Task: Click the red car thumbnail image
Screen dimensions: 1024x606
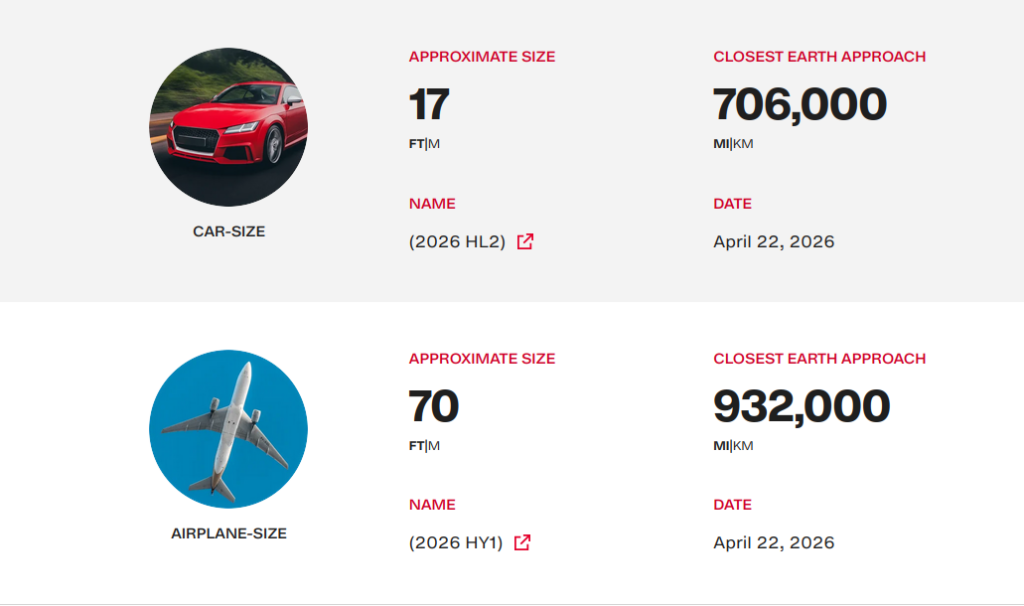Action: [x=229, y=127]
